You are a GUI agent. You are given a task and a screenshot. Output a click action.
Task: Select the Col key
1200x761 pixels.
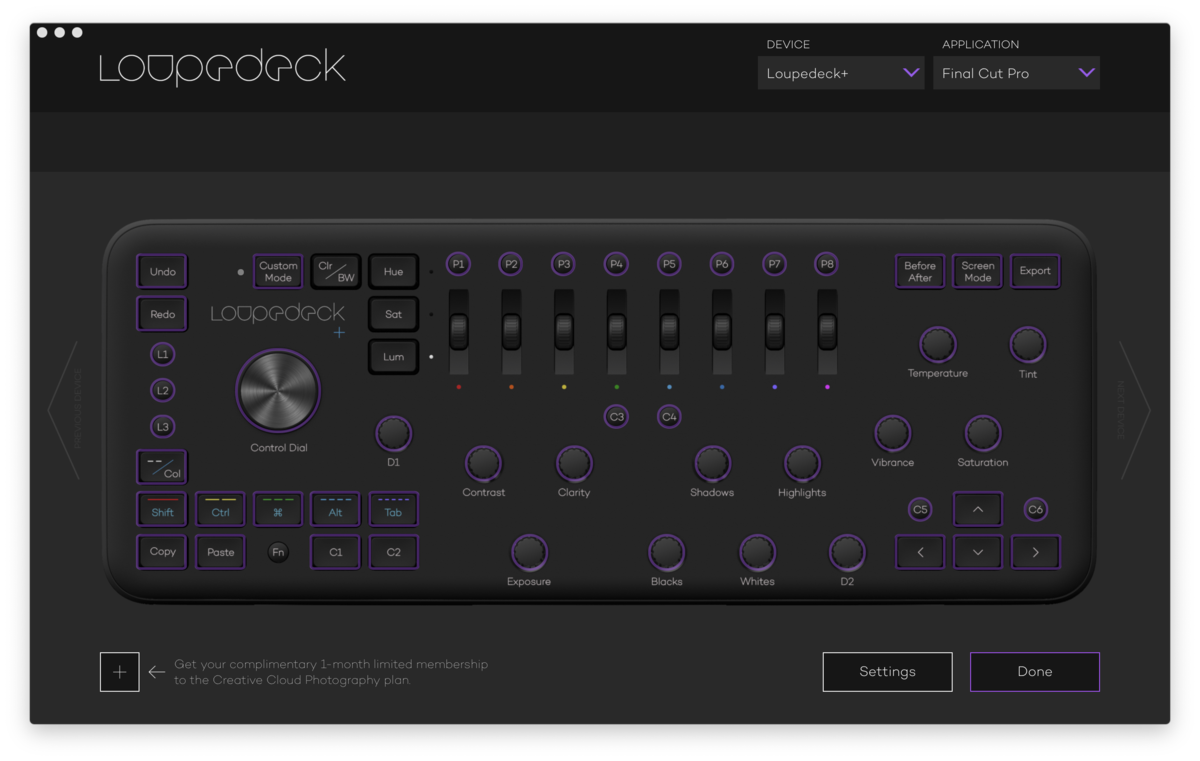pos(162,467)
